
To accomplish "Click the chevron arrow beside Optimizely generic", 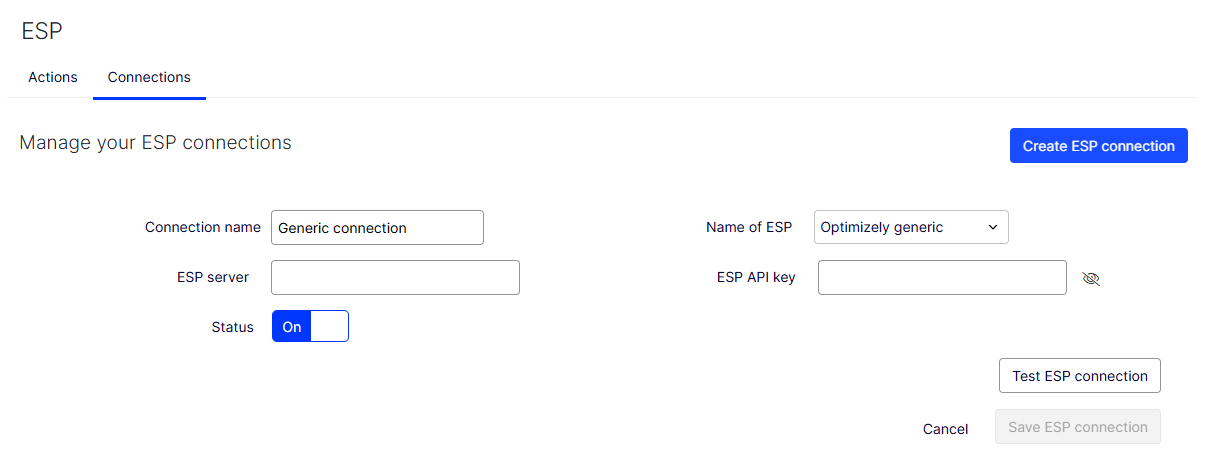I will pyautogui.click(x=993, y=227).
